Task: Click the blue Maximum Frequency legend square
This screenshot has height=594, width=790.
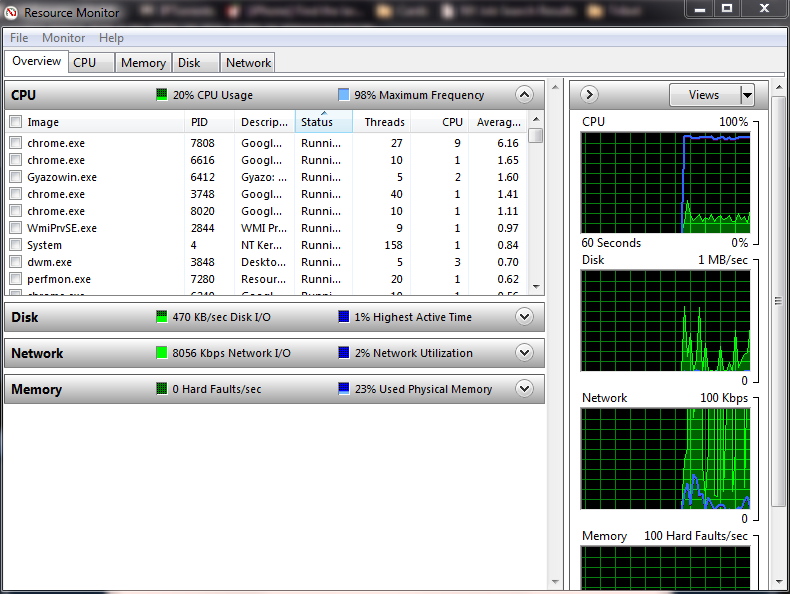Action: (344, 94)
